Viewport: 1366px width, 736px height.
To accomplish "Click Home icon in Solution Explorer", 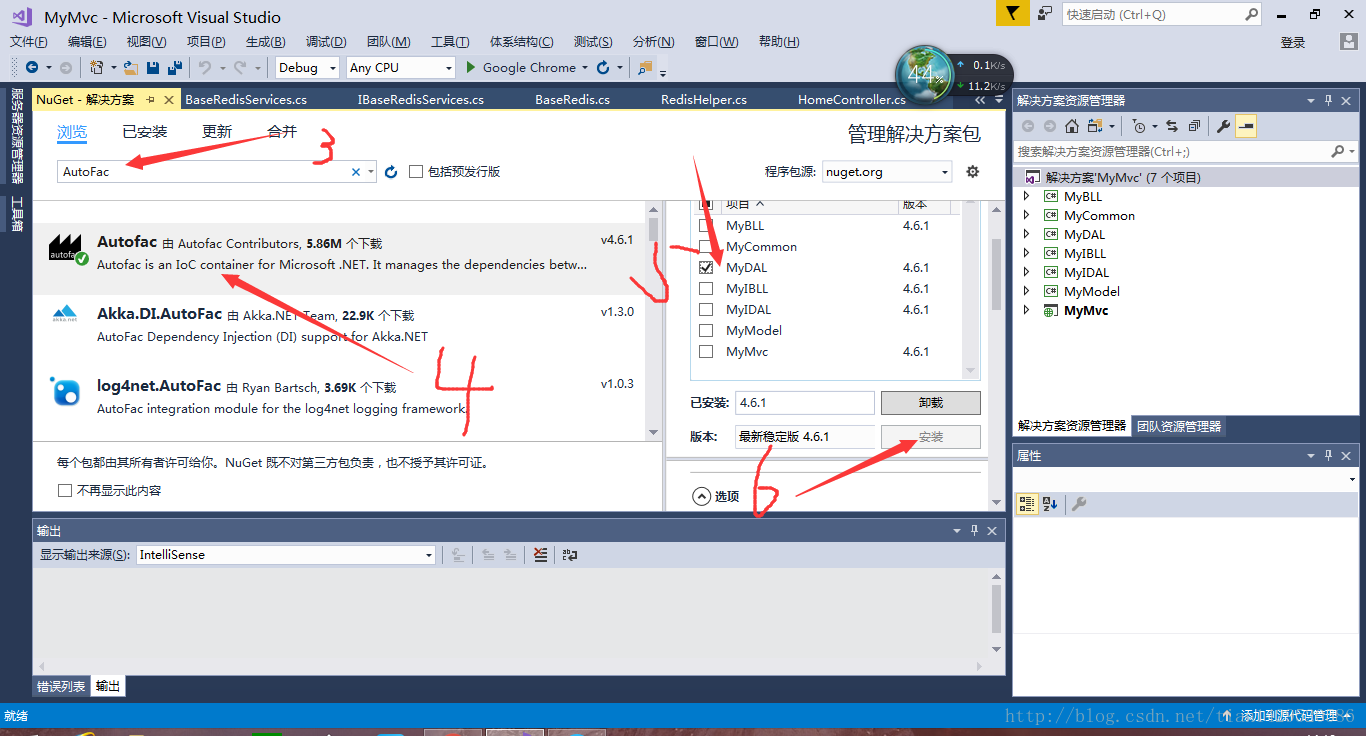I will point(1072,126).
